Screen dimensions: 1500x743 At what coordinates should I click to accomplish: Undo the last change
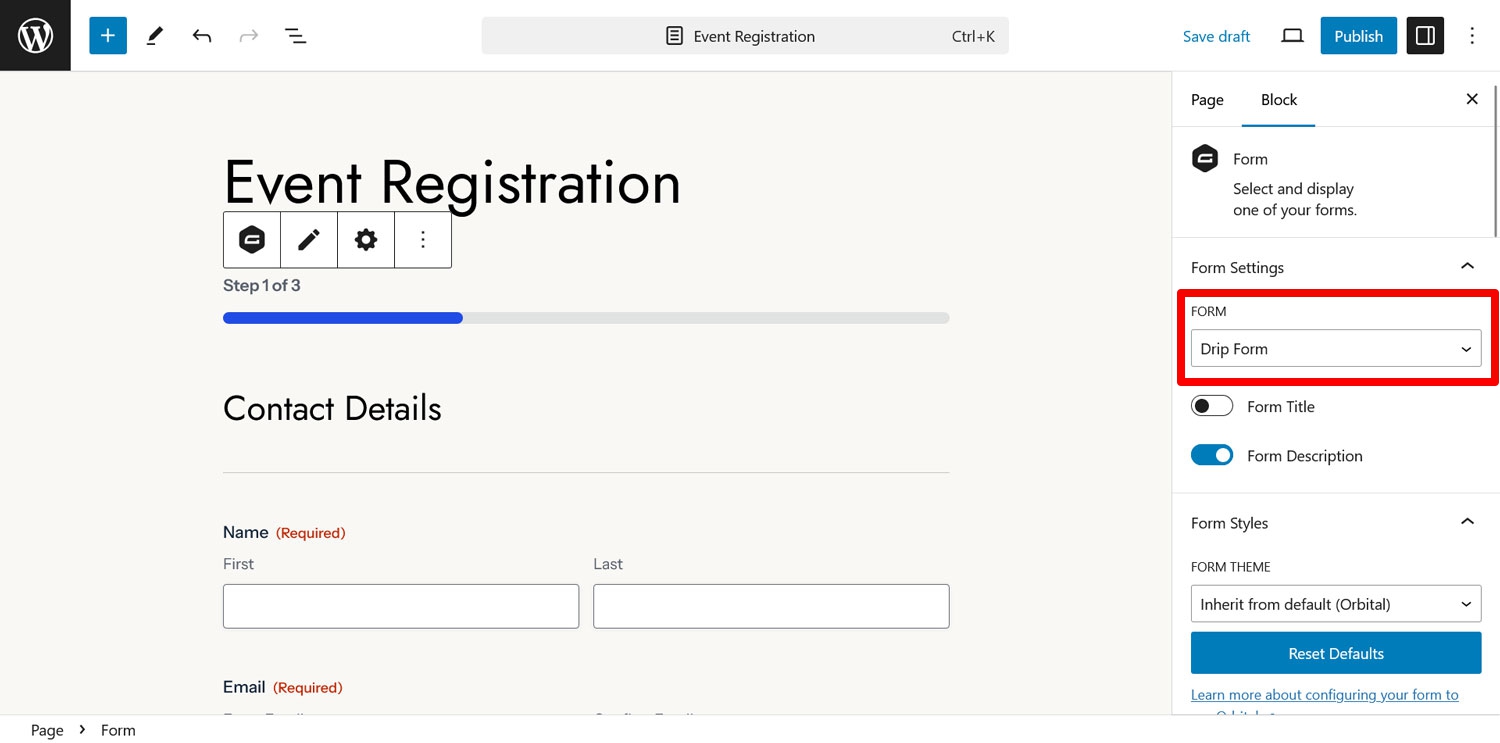click(202, 36)
